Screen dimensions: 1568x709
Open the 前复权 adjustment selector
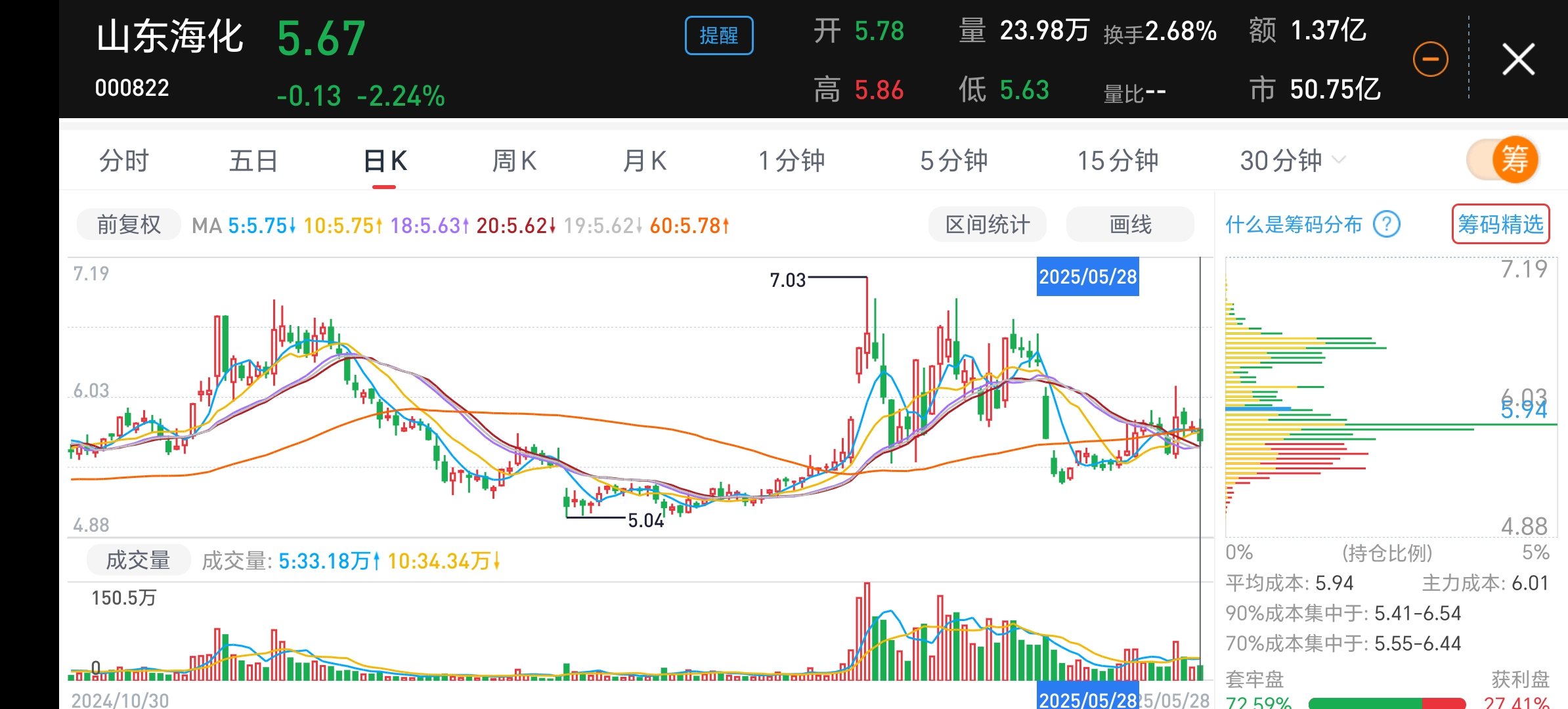[x=129, y=225]
